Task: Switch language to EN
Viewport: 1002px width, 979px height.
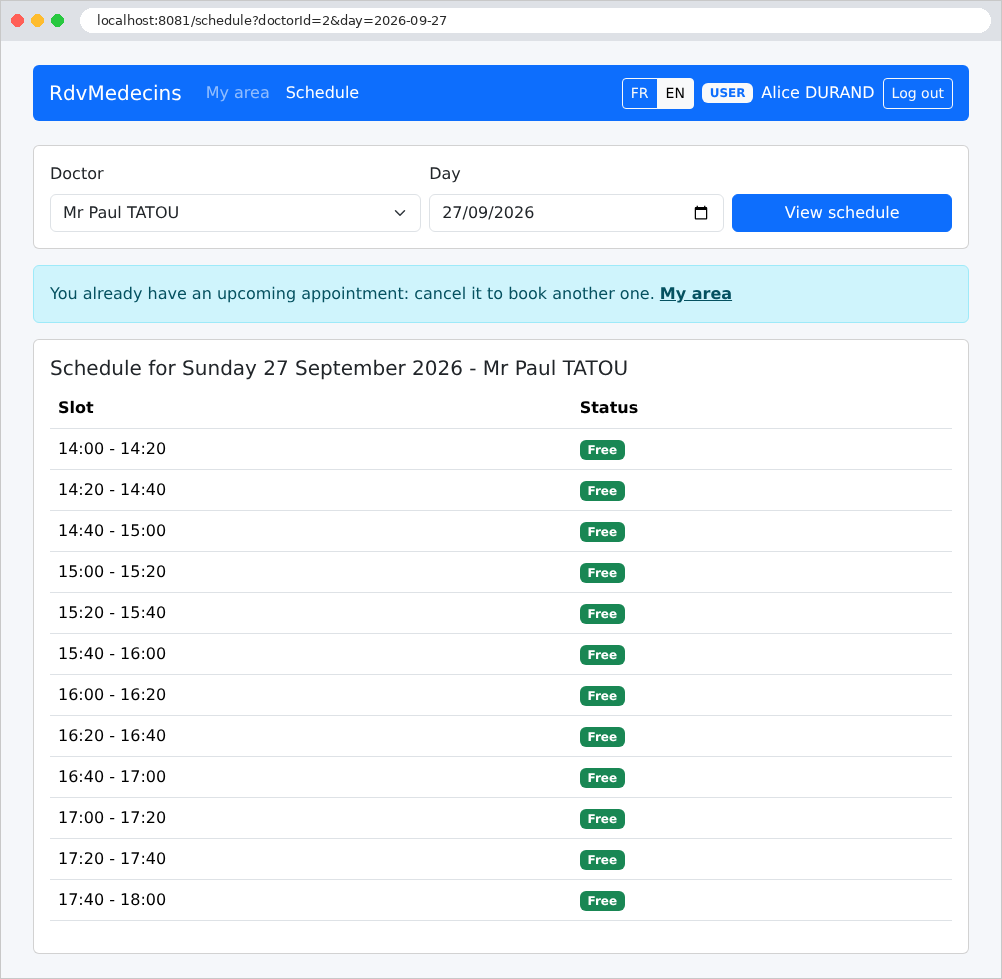Action: (675, 93)
